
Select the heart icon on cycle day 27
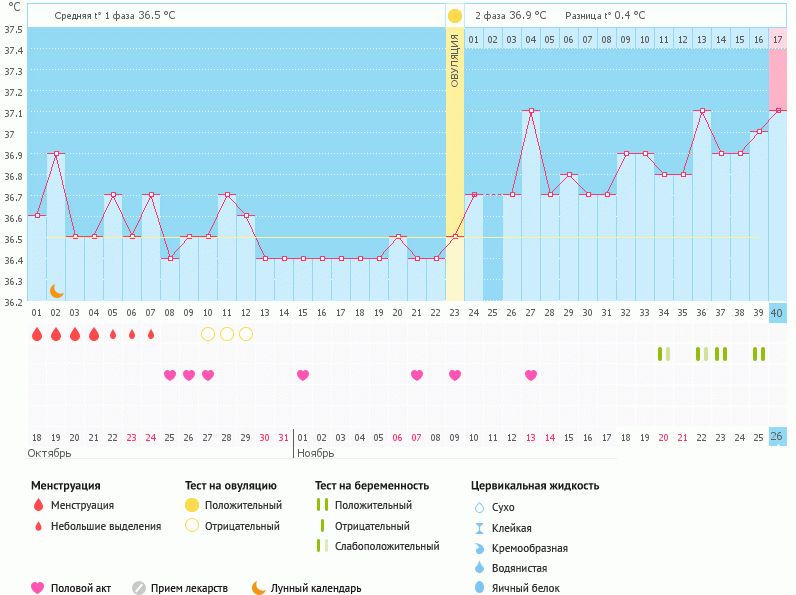click(x=531, y=375)
